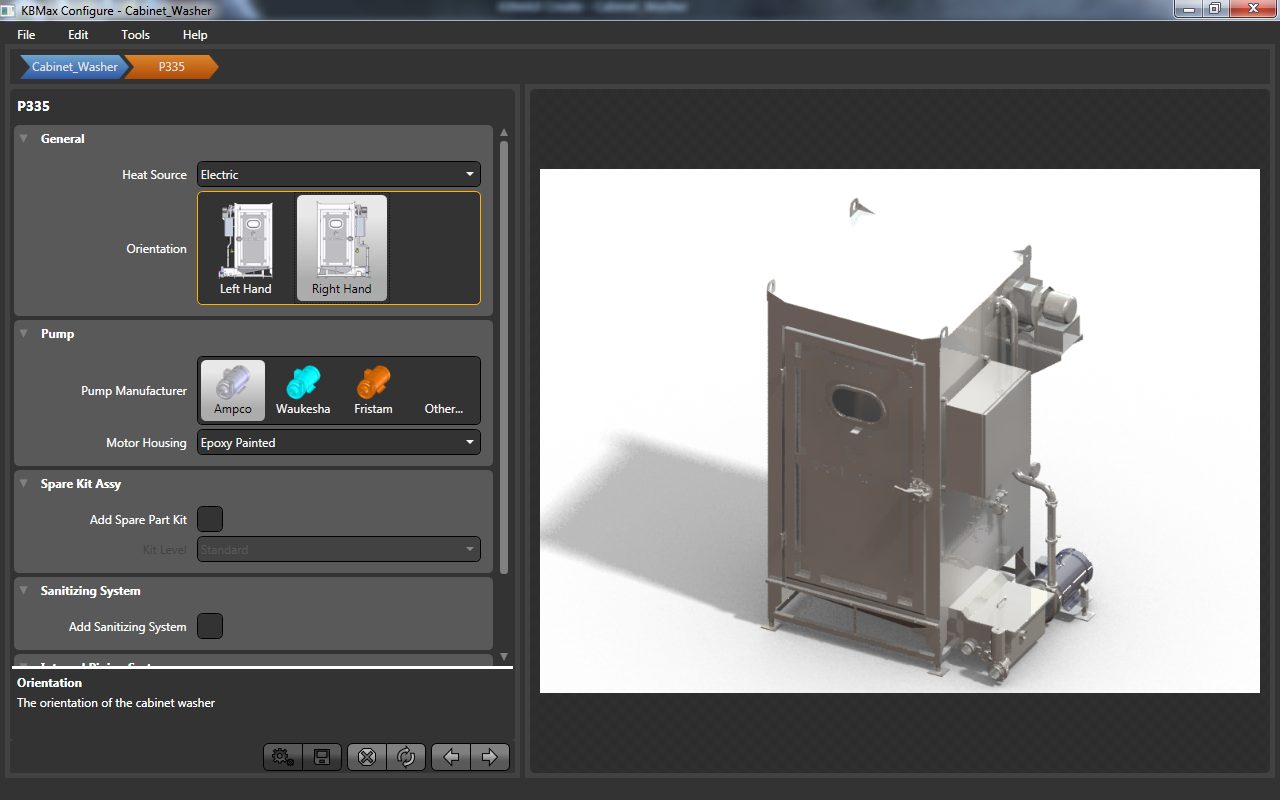Select the Left Hand orientation

click(x=246, y=248)
